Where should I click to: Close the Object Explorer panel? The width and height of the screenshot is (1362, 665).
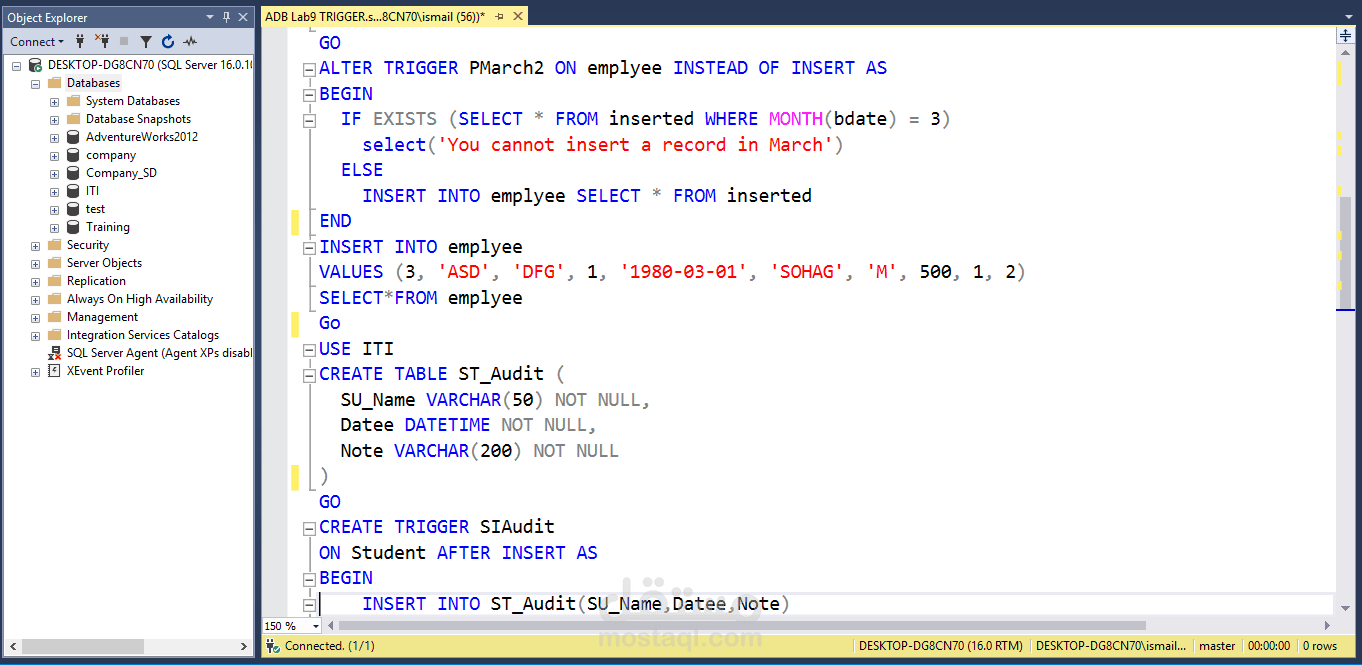coord(243,17)
